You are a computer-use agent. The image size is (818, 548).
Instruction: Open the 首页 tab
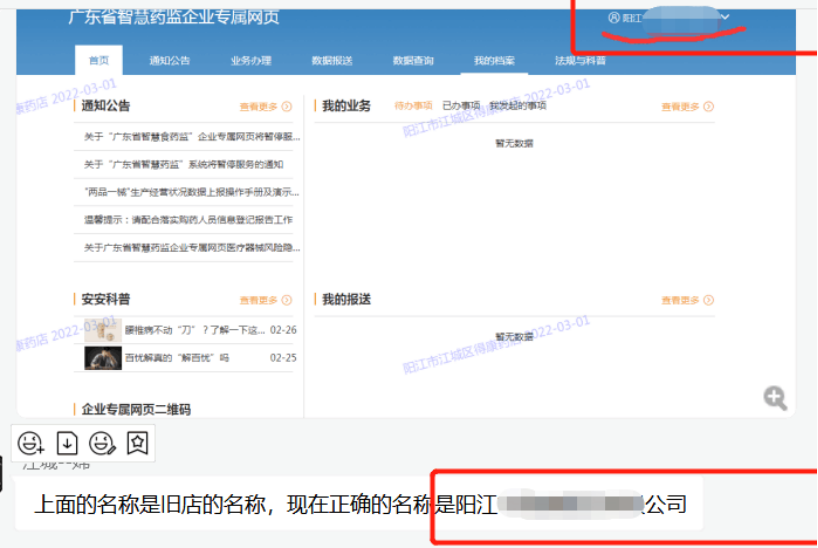99,61
